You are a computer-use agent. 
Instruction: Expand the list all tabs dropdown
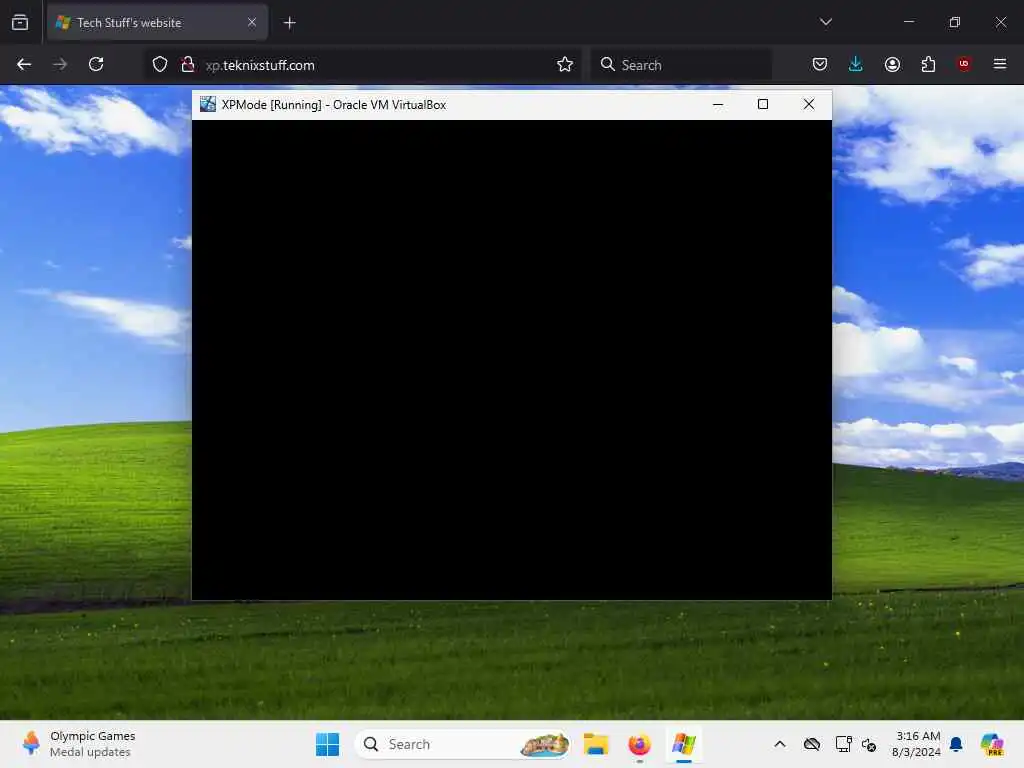pyautogui.click(x=825, y=22)
